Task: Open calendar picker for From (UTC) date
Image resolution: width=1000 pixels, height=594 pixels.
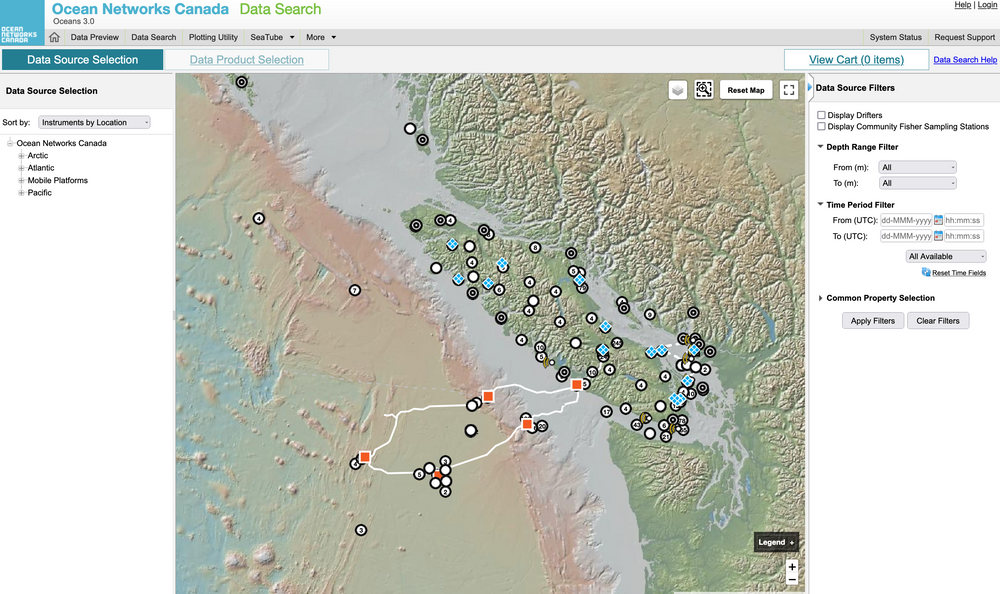Action: click(939, 220)
